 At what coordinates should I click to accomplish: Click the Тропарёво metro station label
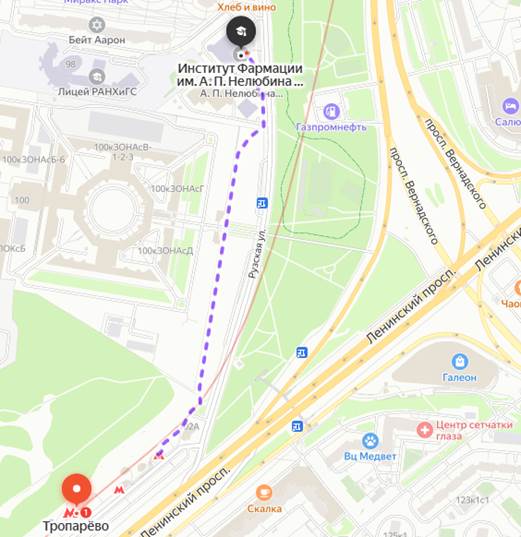point(76,526)
